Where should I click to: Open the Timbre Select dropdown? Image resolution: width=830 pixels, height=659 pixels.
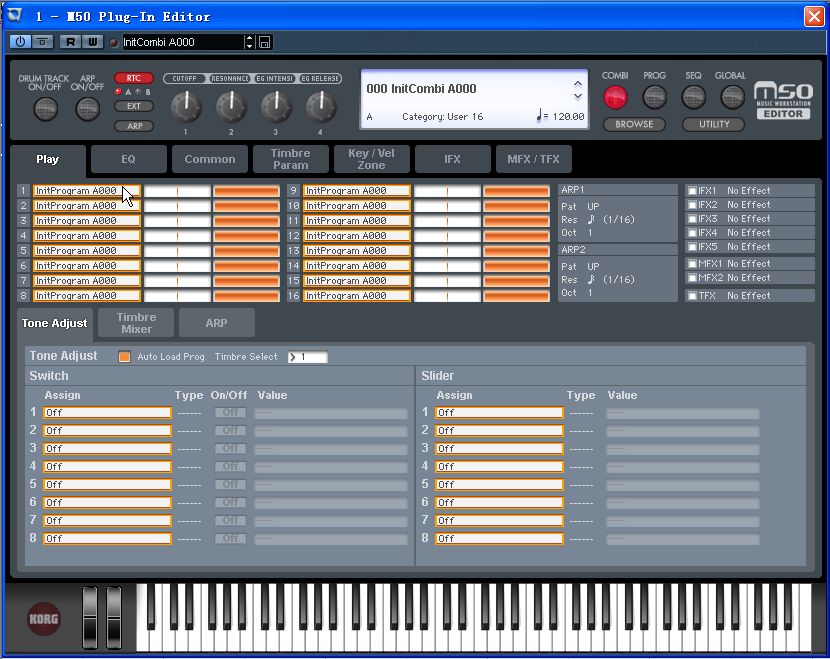pos(308,357)
